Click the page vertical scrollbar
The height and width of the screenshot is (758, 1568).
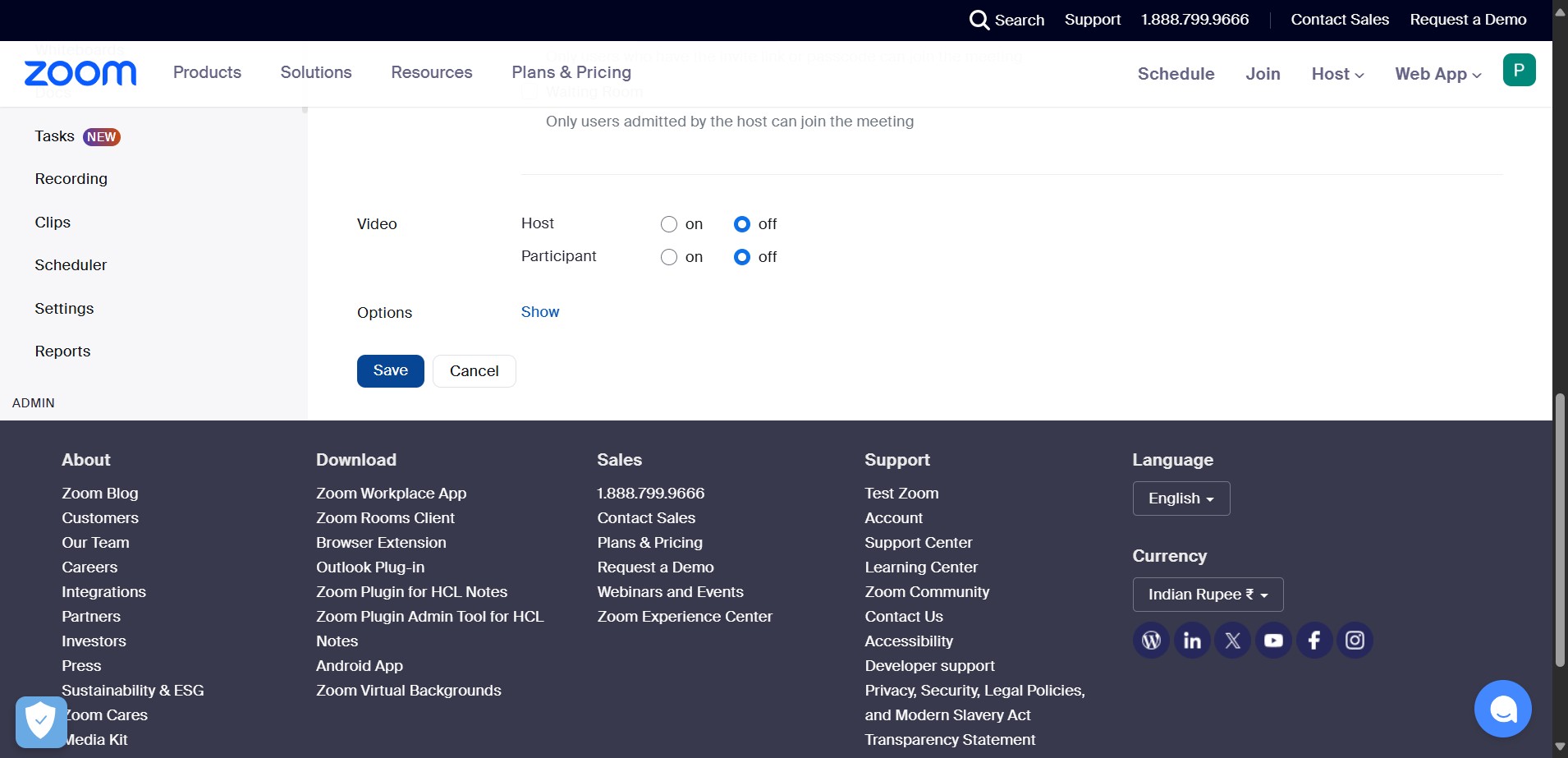click(x=1560, y=530)
